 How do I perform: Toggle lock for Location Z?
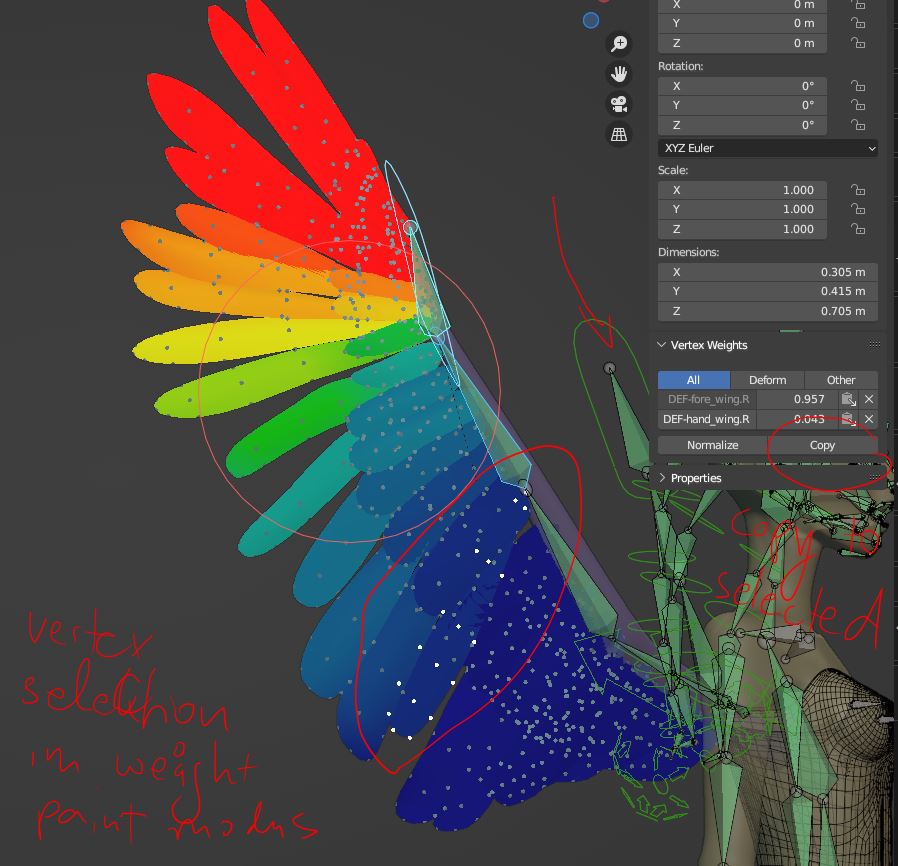tap(857, 43)
